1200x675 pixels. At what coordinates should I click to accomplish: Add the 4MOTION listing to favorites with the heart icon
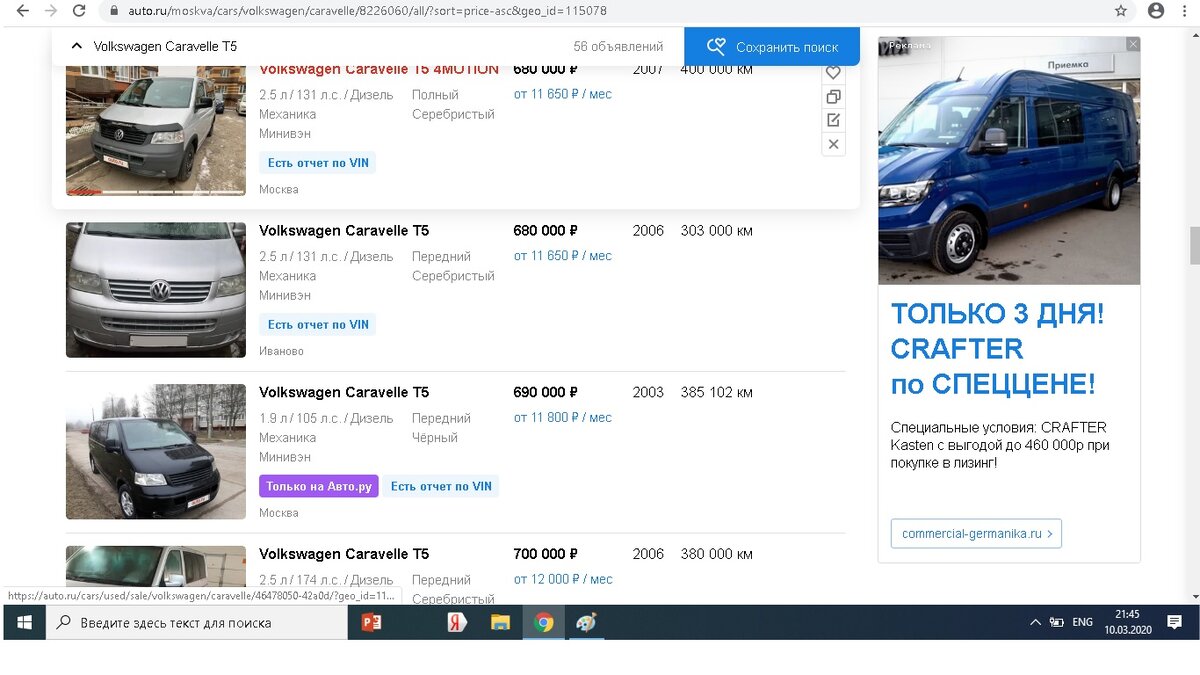[833, 73]
